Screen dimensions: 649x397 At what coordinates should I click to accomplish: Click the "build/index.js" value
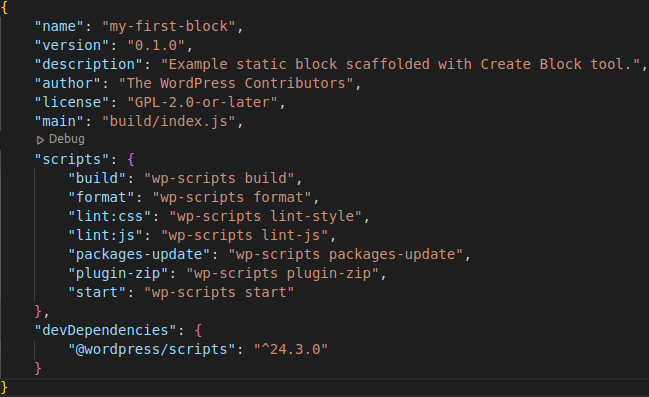point(169,122)
